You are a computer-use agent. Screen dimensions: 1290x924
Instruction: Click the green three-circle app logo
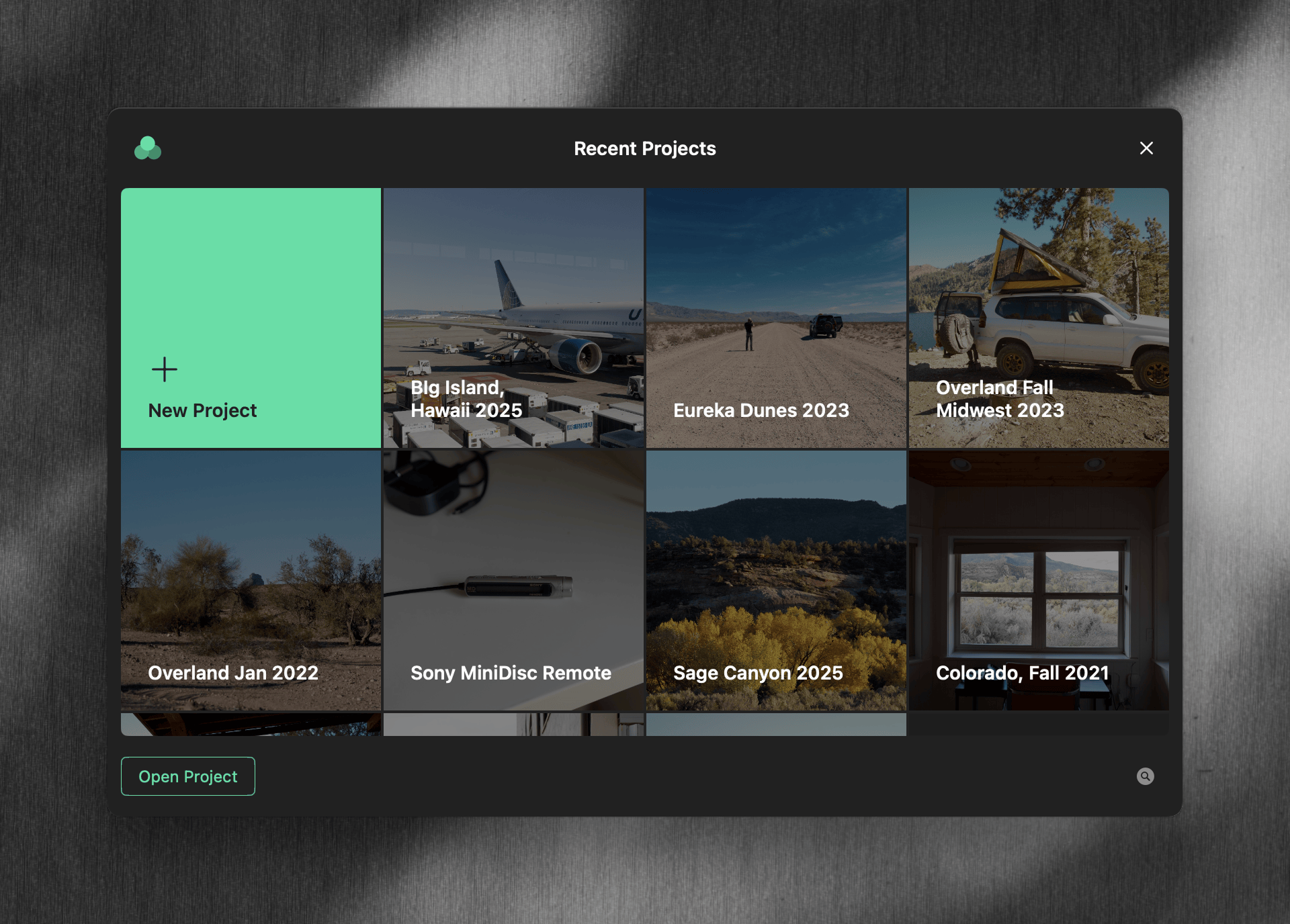[x=148, y=148]
